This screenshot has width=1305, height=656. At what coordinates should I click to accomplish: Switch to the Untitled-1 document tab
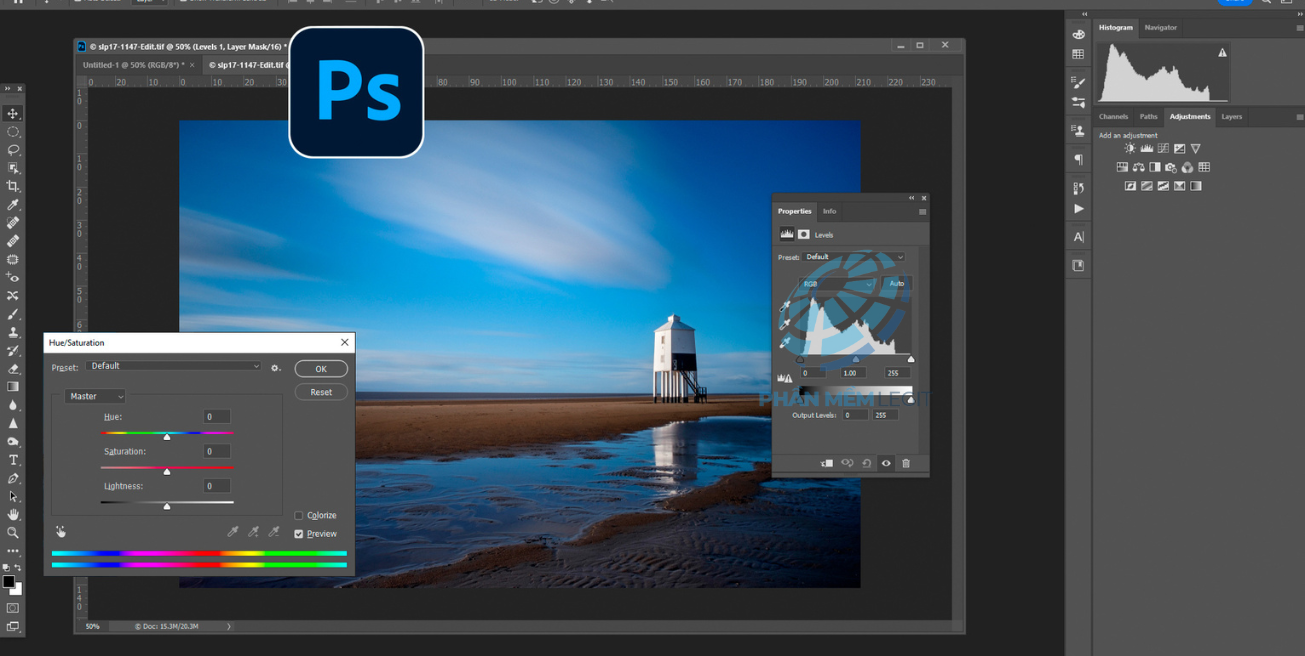point(132,65)
